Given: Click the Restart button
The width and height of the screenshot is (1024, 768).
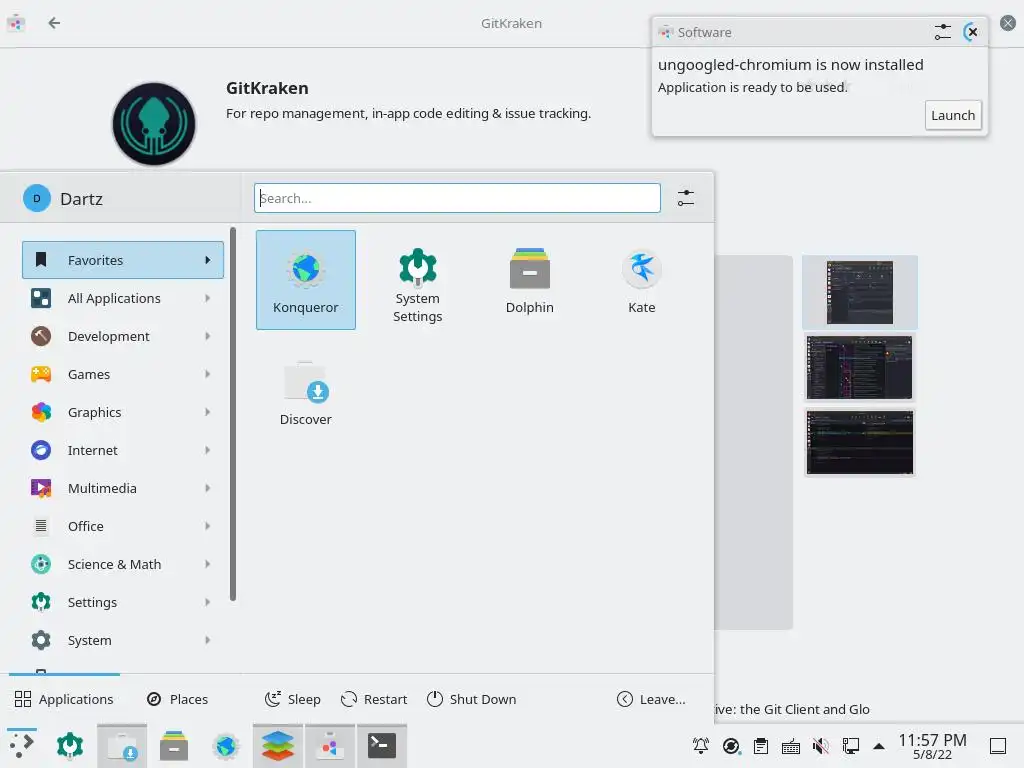Looking at the screenshot, I should coord(374,699).
